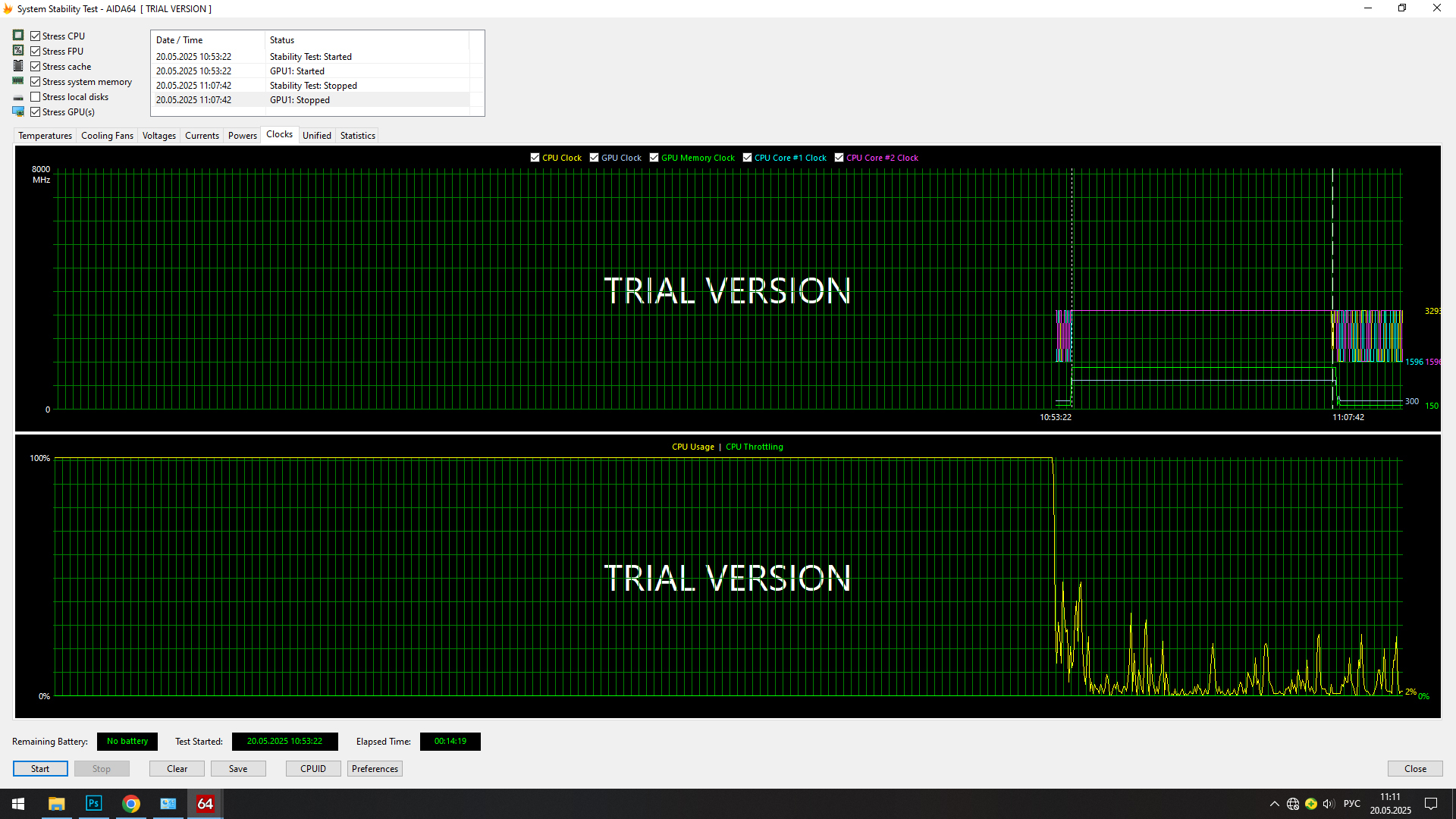Image resolution: width=1456 pixels, height=819 pixels.
Task: Click Date / Time column header
Action: coord(208,40)
